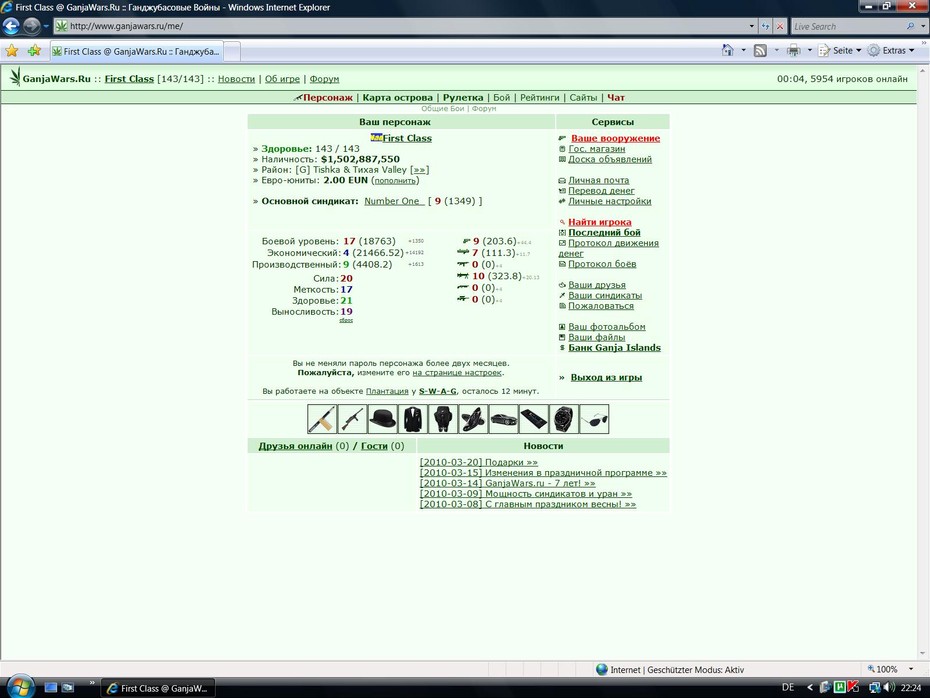Image resolution: width=930 pixels, height=698 pixels.
Task: Open the sunglasses inventory item
Action: point(594,419)
